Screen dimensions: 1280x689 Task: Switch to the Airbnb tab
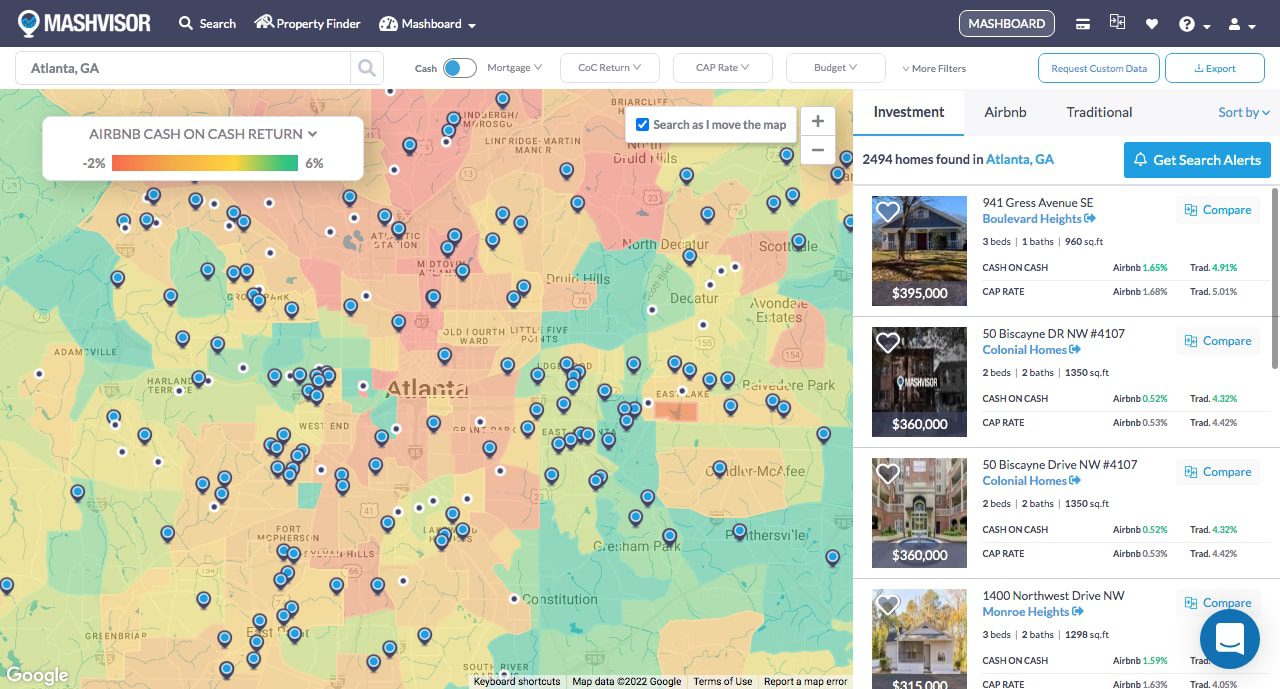tap(1005, 112)
